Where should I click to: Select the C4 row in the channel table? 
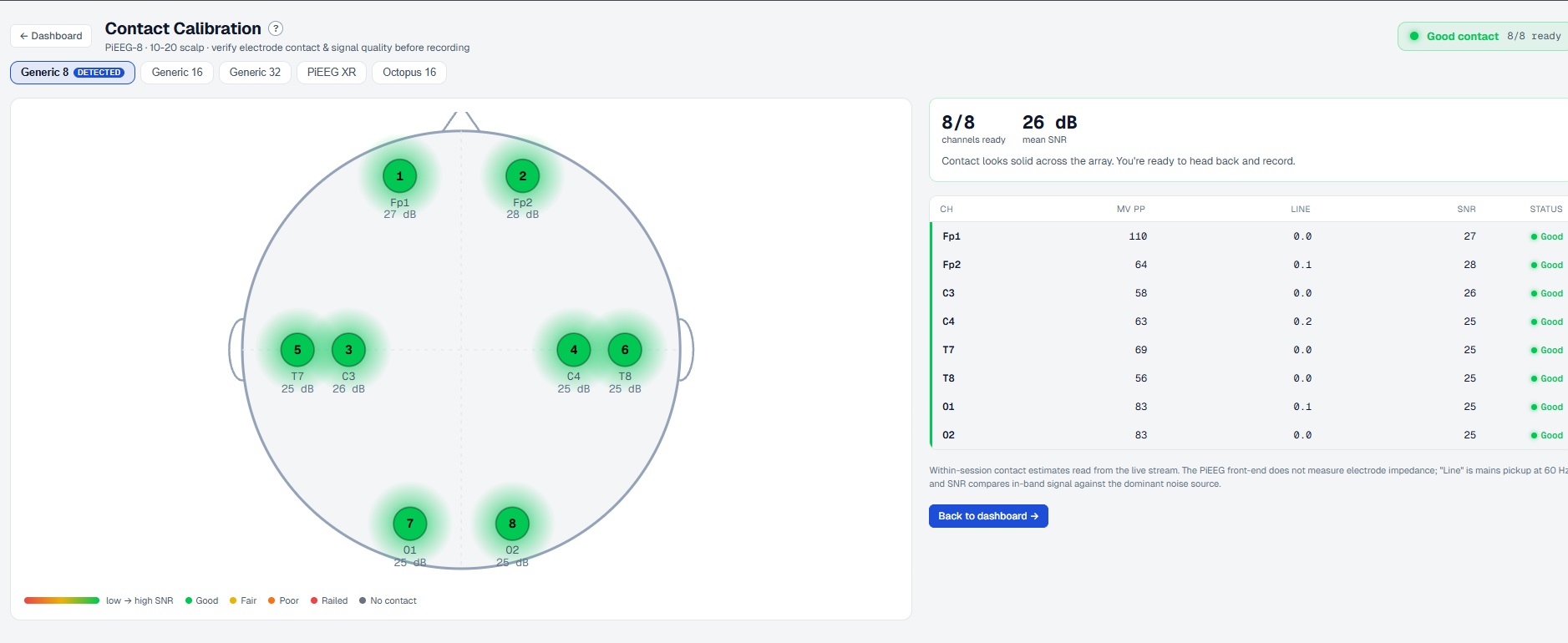tap(1249, 321)
